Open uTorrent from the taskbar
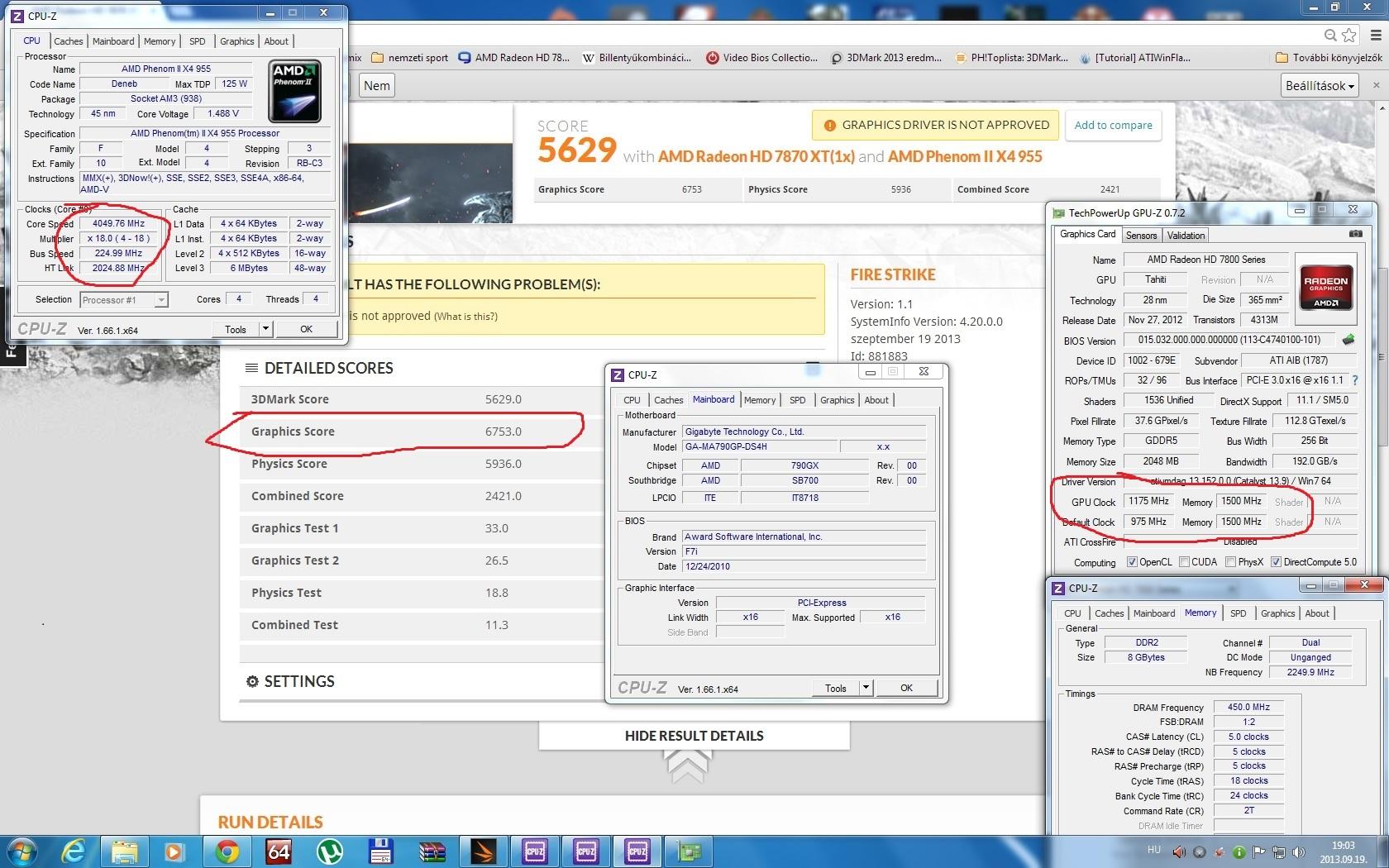 coord(331,851)
